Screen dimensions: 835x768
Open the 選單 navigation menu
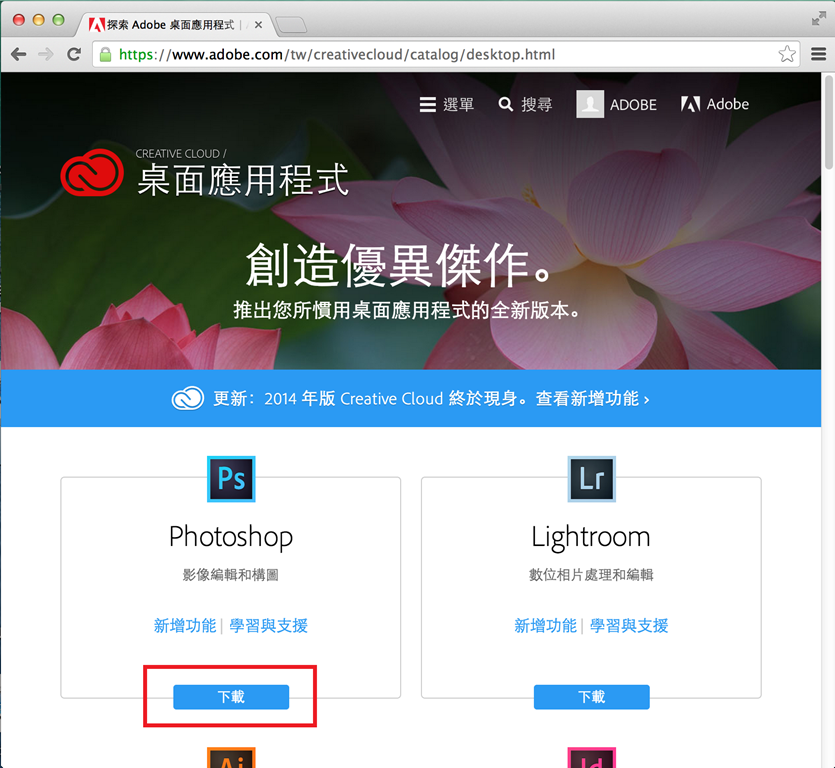[x=446, y=104]
